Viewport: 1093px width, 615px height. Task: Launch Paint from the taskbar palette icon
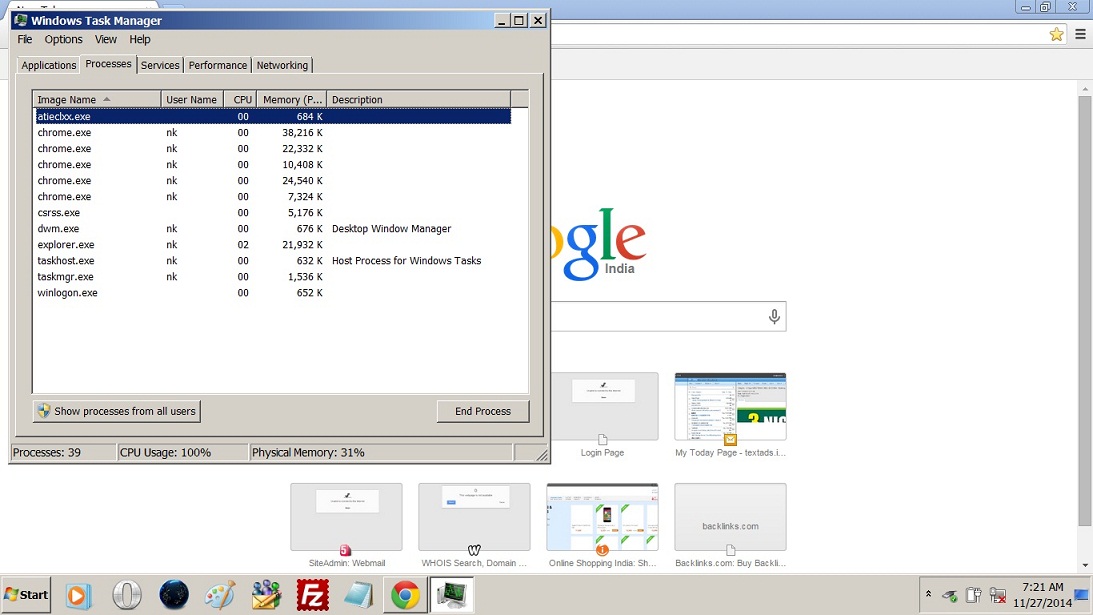click(x=220, y=595)
